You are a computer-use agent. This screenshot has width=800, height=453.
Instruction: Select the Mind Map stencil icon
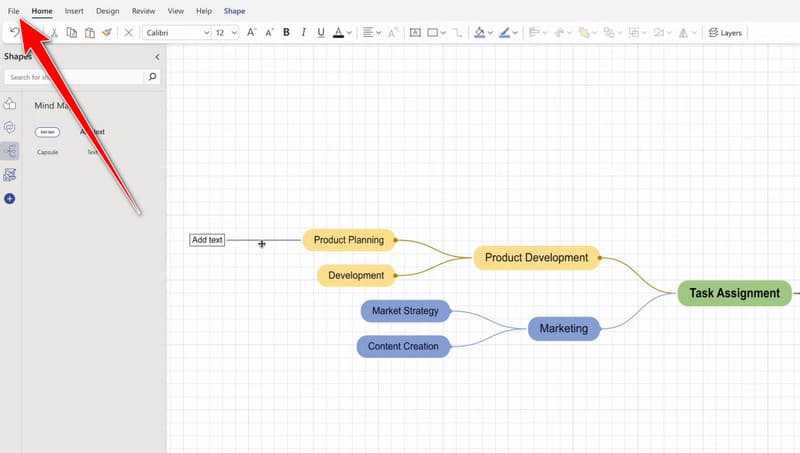10,150
